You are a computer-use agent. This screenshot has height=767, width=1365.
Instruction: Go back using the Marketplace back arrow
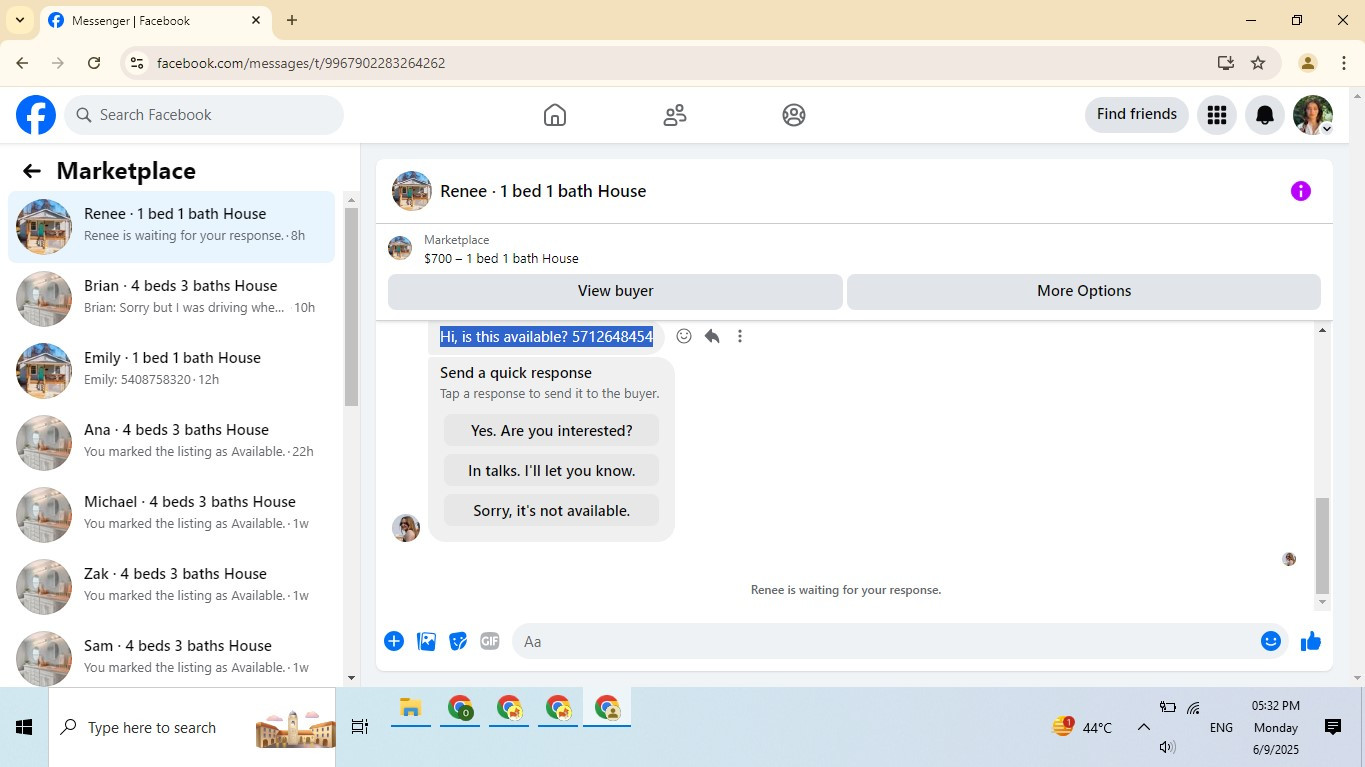coord(32,171)
